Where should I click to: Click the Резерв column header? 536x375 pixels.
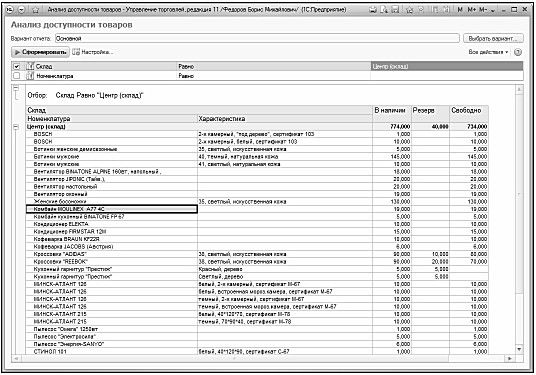(x=430, y=114)
